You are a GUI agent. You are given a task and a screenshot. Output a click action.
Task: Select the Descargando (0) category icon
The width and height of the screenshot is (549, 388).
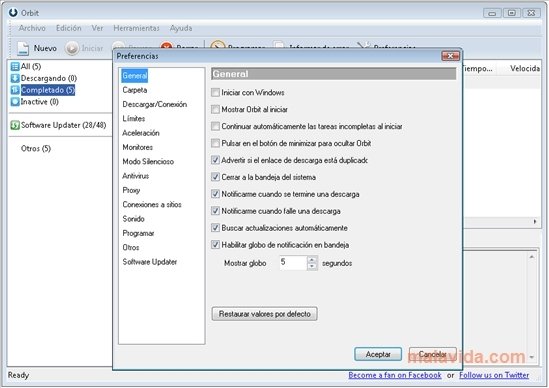(x=15, y=78)
